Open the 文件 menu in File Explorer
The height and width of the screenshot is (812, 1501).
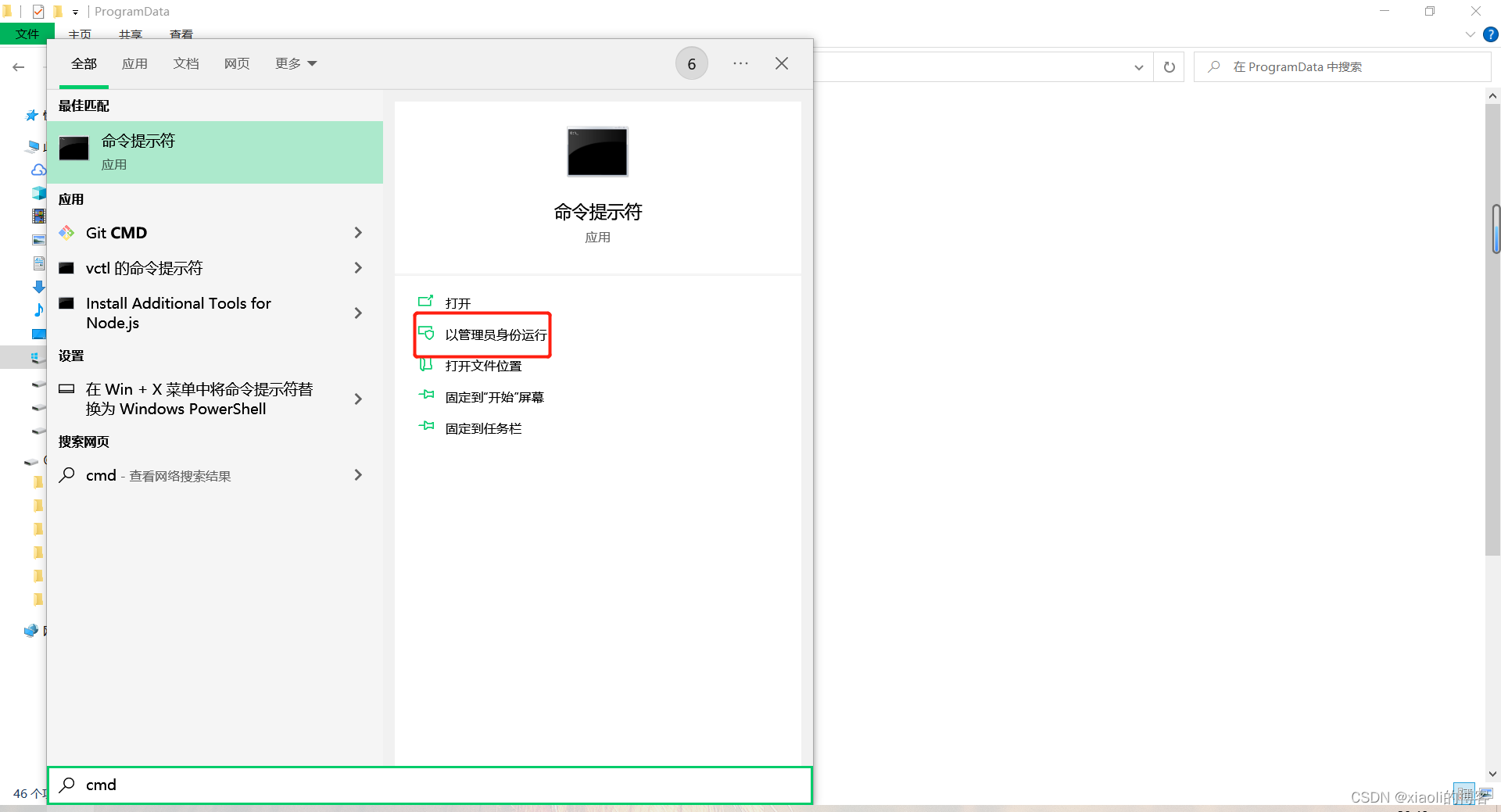tap(27, 34)
